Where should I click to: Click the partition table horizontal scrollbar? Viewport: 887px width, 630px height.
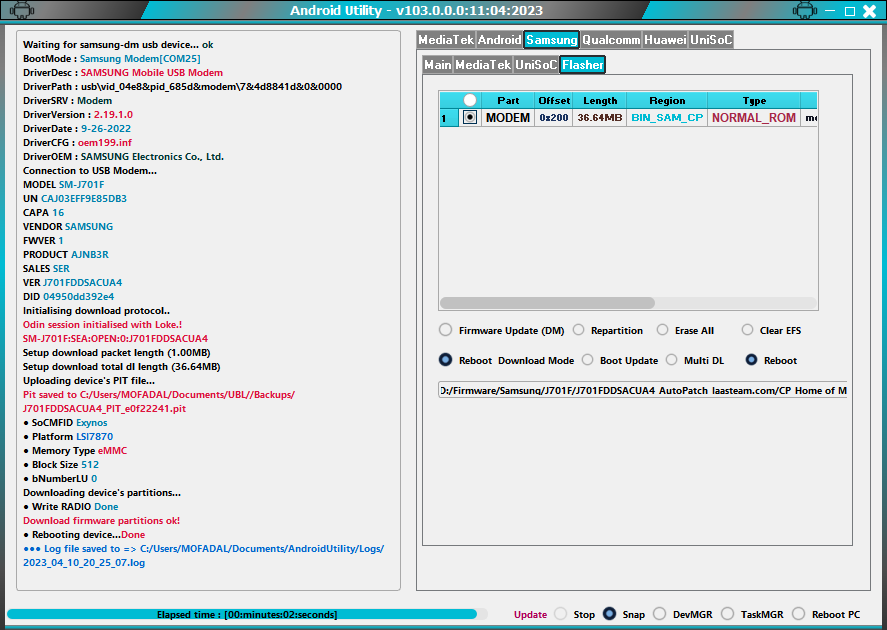(x=548, y=303)
